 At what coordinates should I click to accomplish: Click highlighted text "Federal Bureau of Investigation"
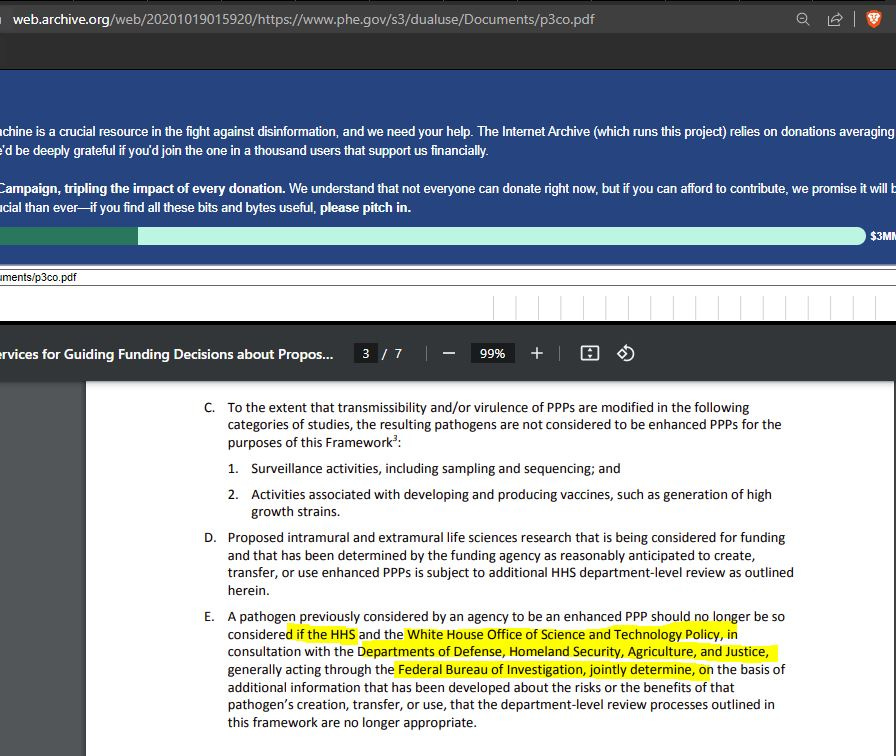491,670
